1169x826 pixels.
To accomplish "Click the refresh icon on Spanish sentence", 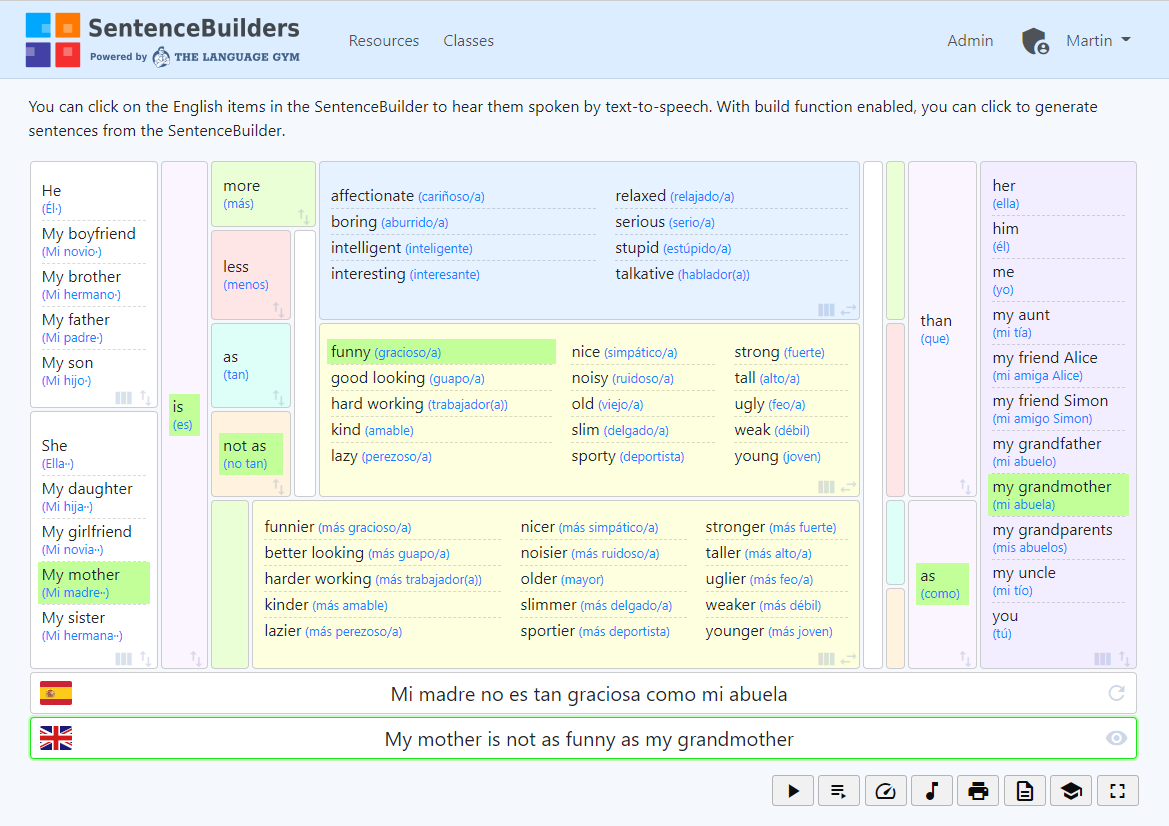I will pos(1116,693).
